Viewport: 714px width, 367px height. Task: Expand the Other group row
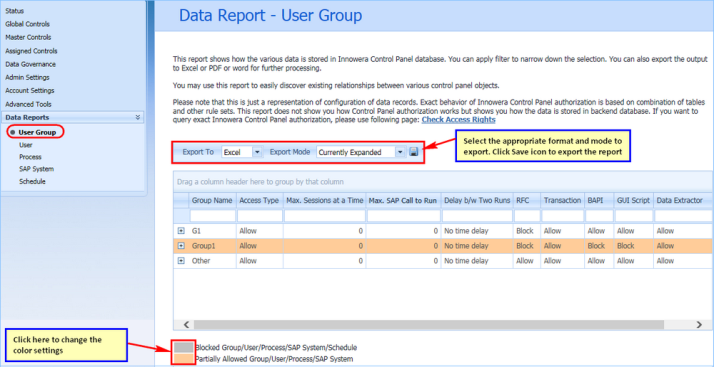(181, 261)
